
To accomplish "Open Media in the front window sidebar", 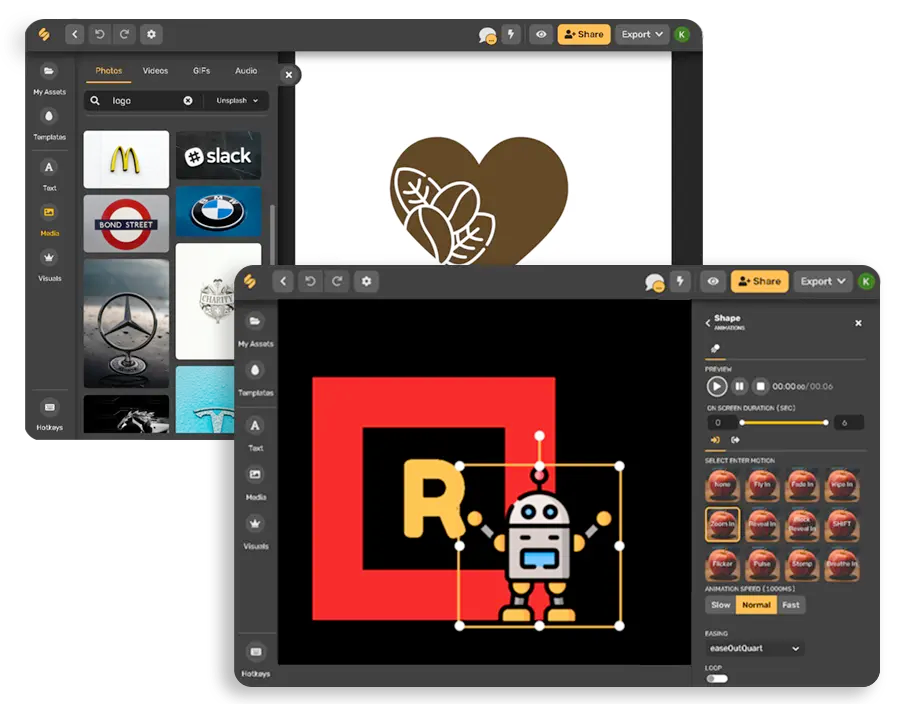I will [255, 483].
